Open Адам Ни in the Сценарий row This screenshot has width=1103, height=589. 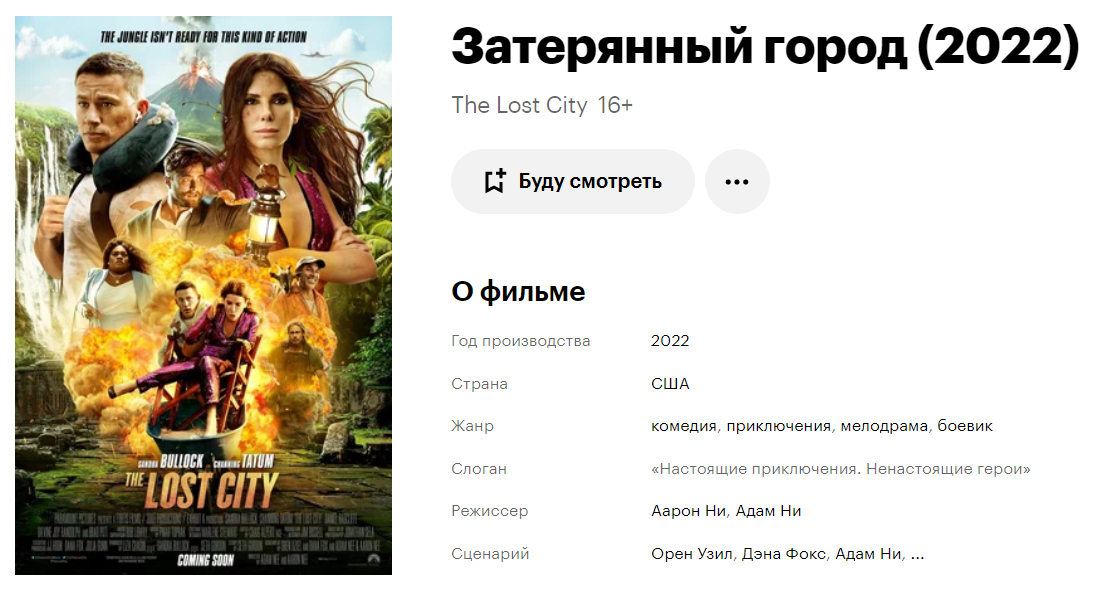click(x=868, y=554)
